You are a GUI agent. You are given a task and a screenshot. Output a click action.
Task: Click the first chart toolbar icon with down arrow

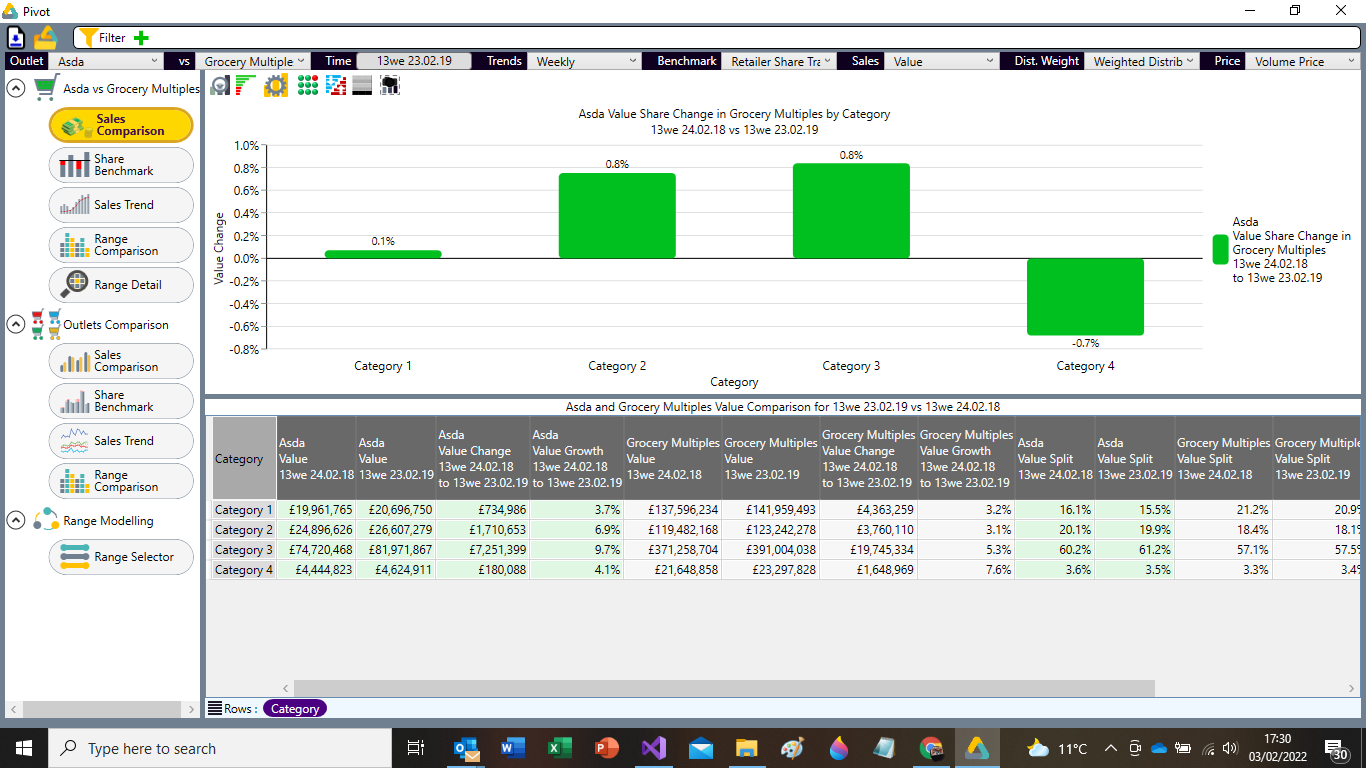[220, 86]
